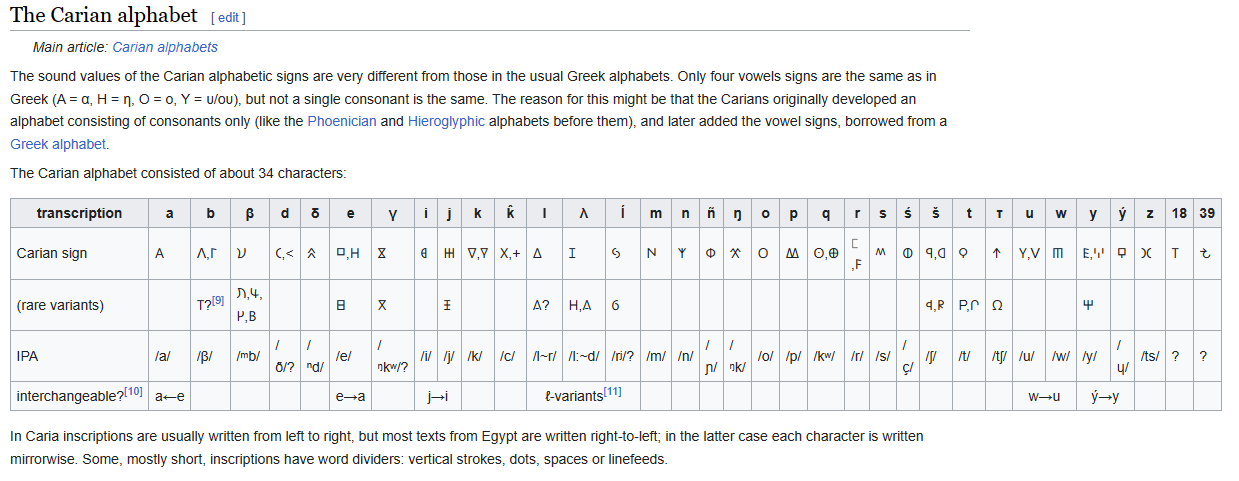Click the w→u interchangeable cell

[1044, 396]
